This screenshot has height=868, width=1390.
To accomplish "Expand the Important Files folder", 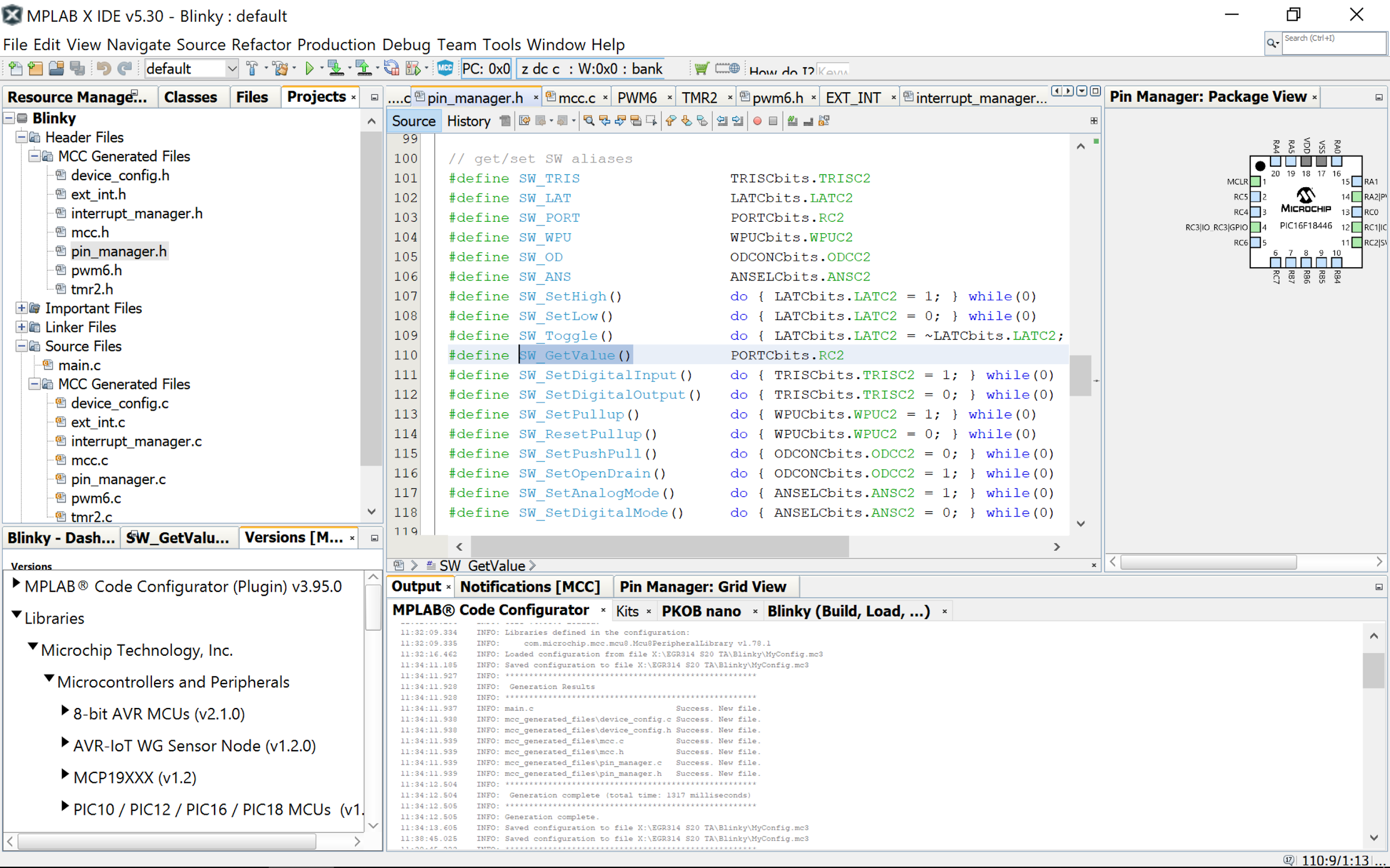I will 22,308.
